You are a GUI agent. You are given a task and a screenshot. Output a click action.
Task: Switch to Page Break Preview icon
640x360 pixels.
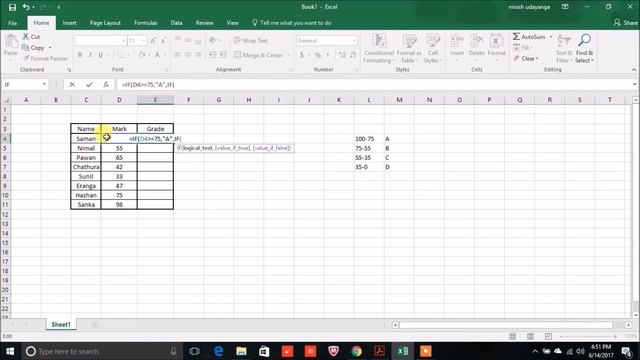coord(548,336)
